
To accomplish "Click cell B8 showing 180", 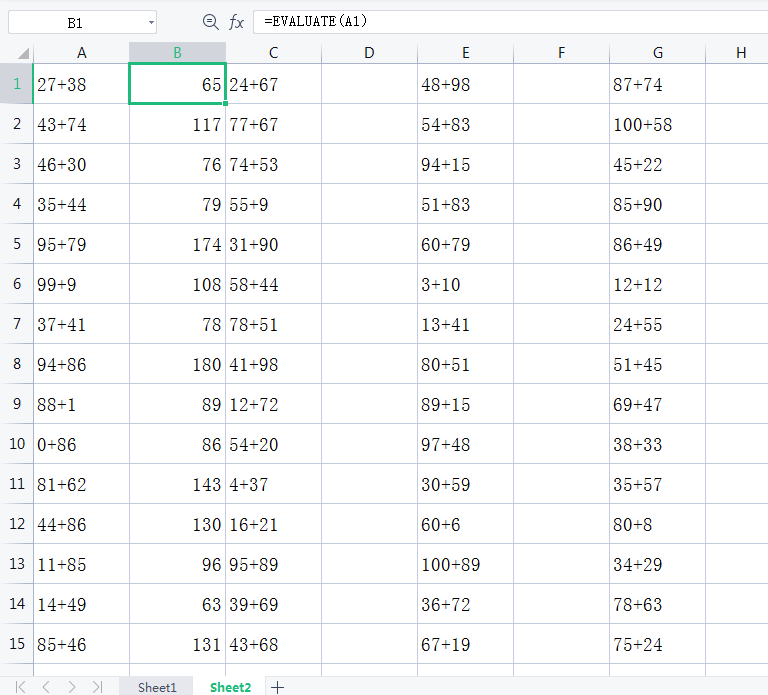I will [177, 364].
